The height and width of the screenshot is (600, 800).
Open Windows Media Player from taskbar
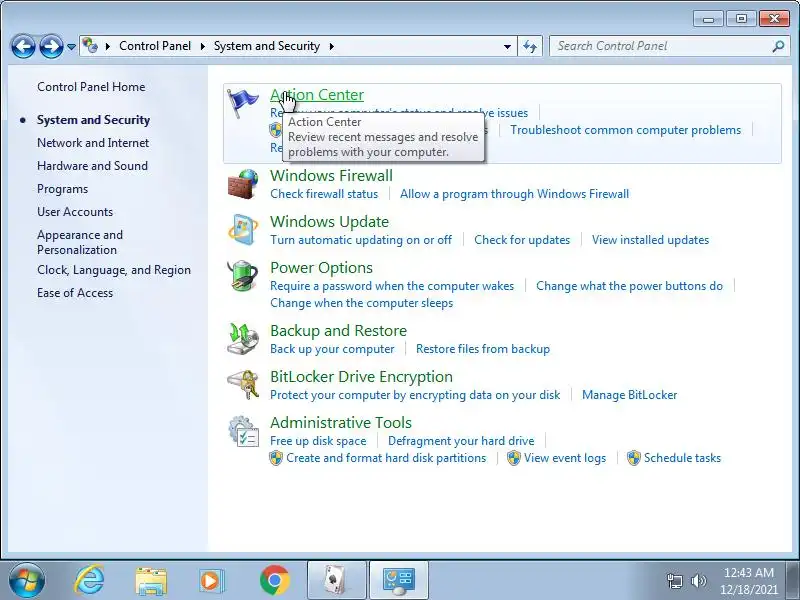coord(211,581)
